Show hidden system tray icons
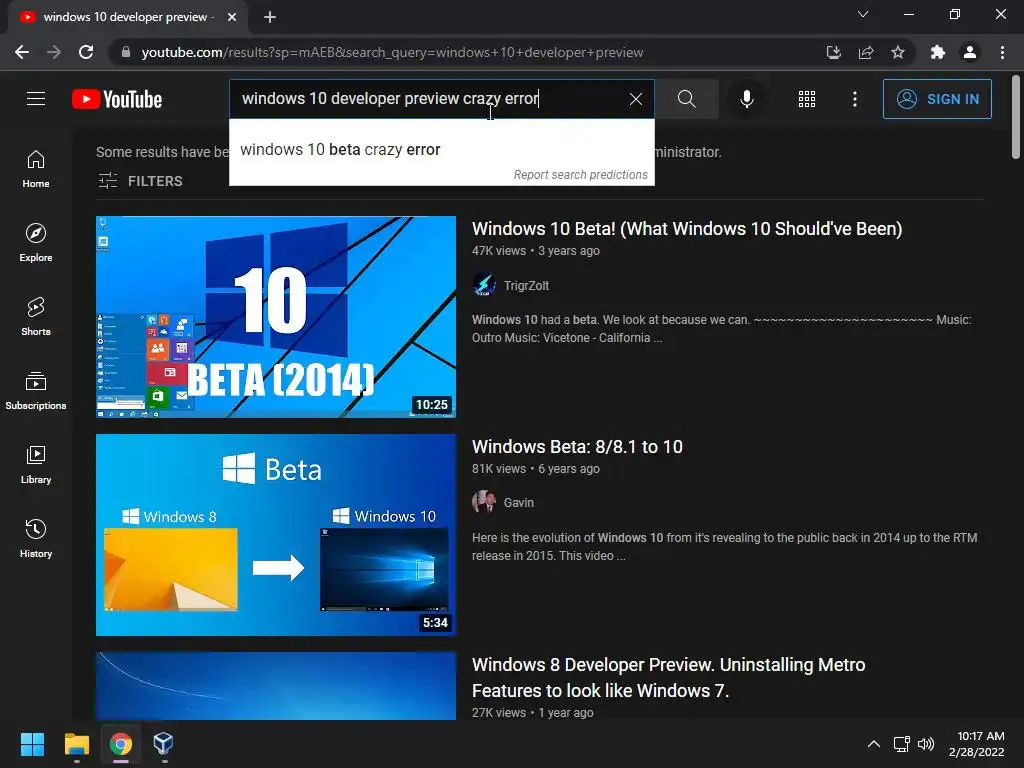Screen dimensions: 1024x768 873,744
